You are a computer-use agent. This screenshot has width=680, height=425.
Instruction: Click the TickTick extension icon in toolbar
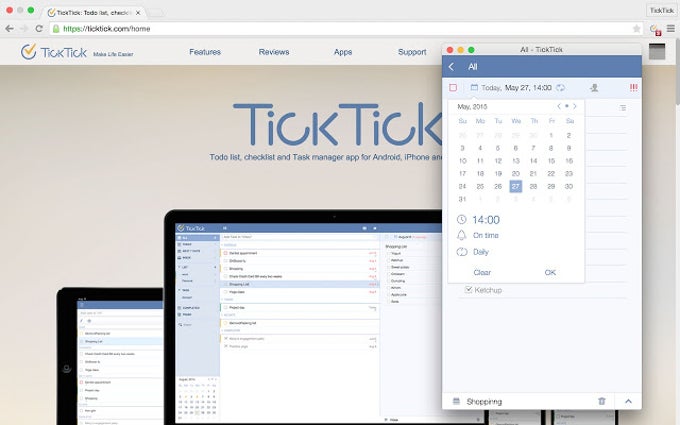tap(655, 29)
